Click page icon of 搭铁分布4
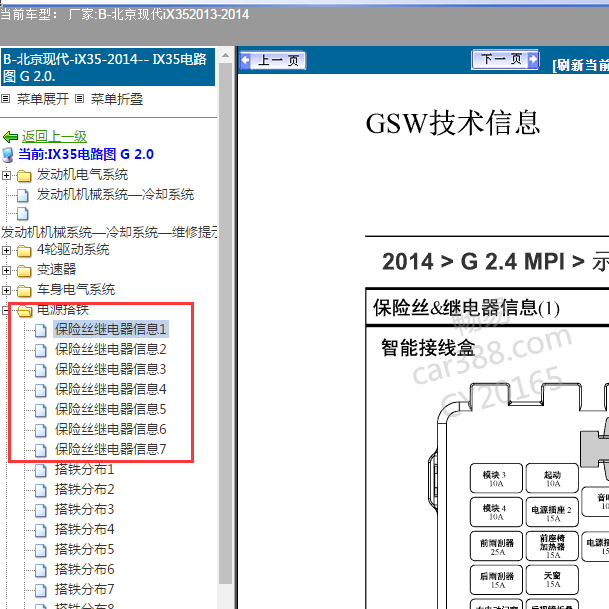Viewport: 609px width, 609px height. [40, 531]
